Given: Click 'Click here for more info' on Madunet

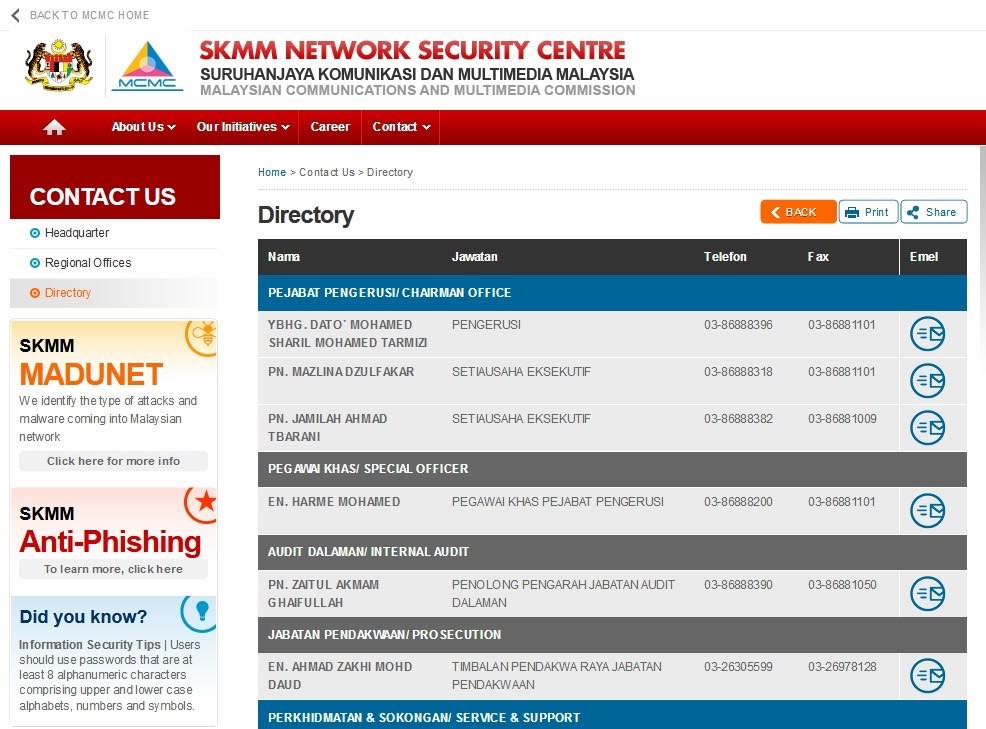Looking at the screenshot, I should tap(113, 461).
